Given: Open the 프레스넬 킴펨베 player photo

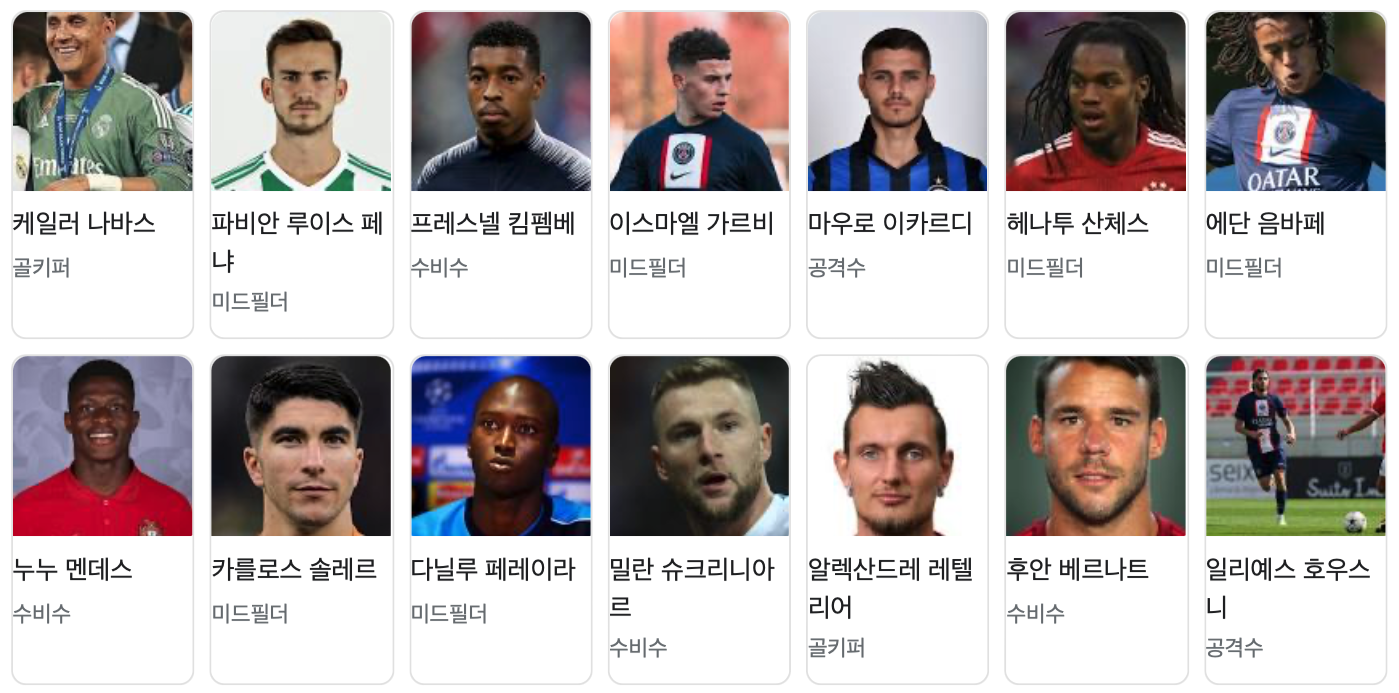Looking at the screenshot, I should pyautogui.click(x=501, y=101).
